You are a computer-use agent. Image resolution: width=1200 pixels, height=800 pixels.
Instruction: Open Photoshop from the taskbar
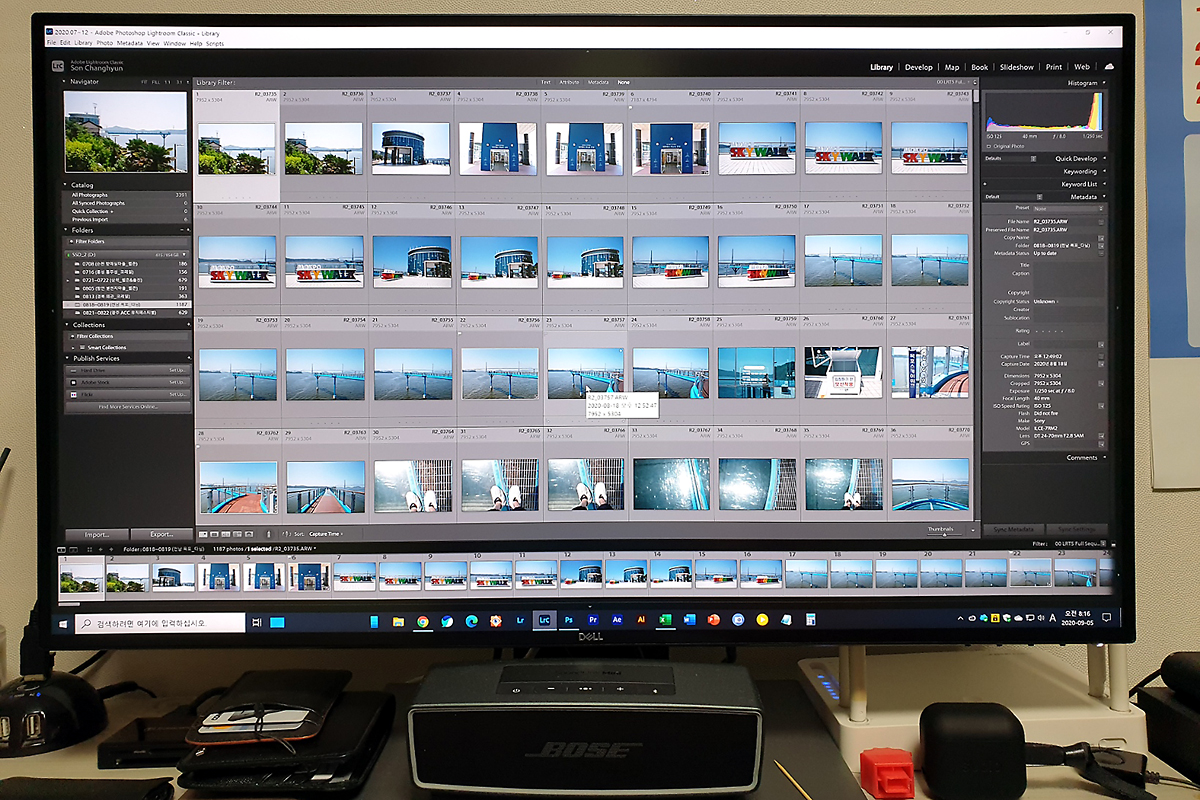(x=569, y=621)
